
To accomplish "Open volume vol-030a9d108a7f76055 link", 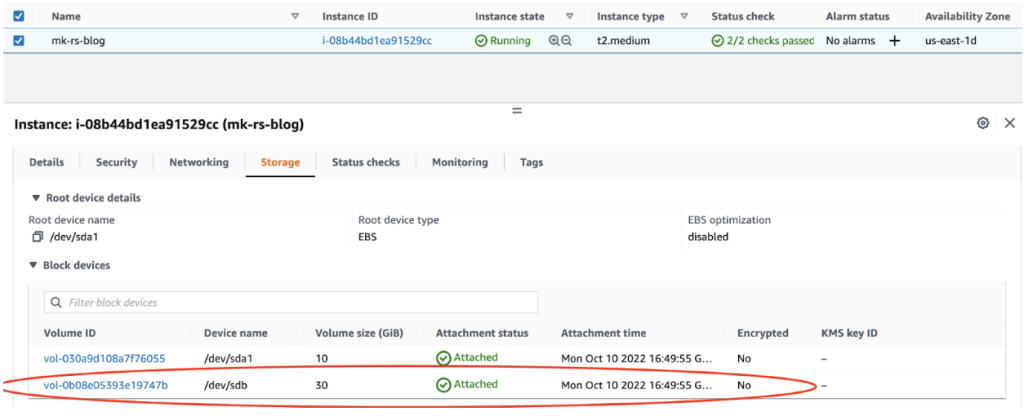I will [104, 358].
